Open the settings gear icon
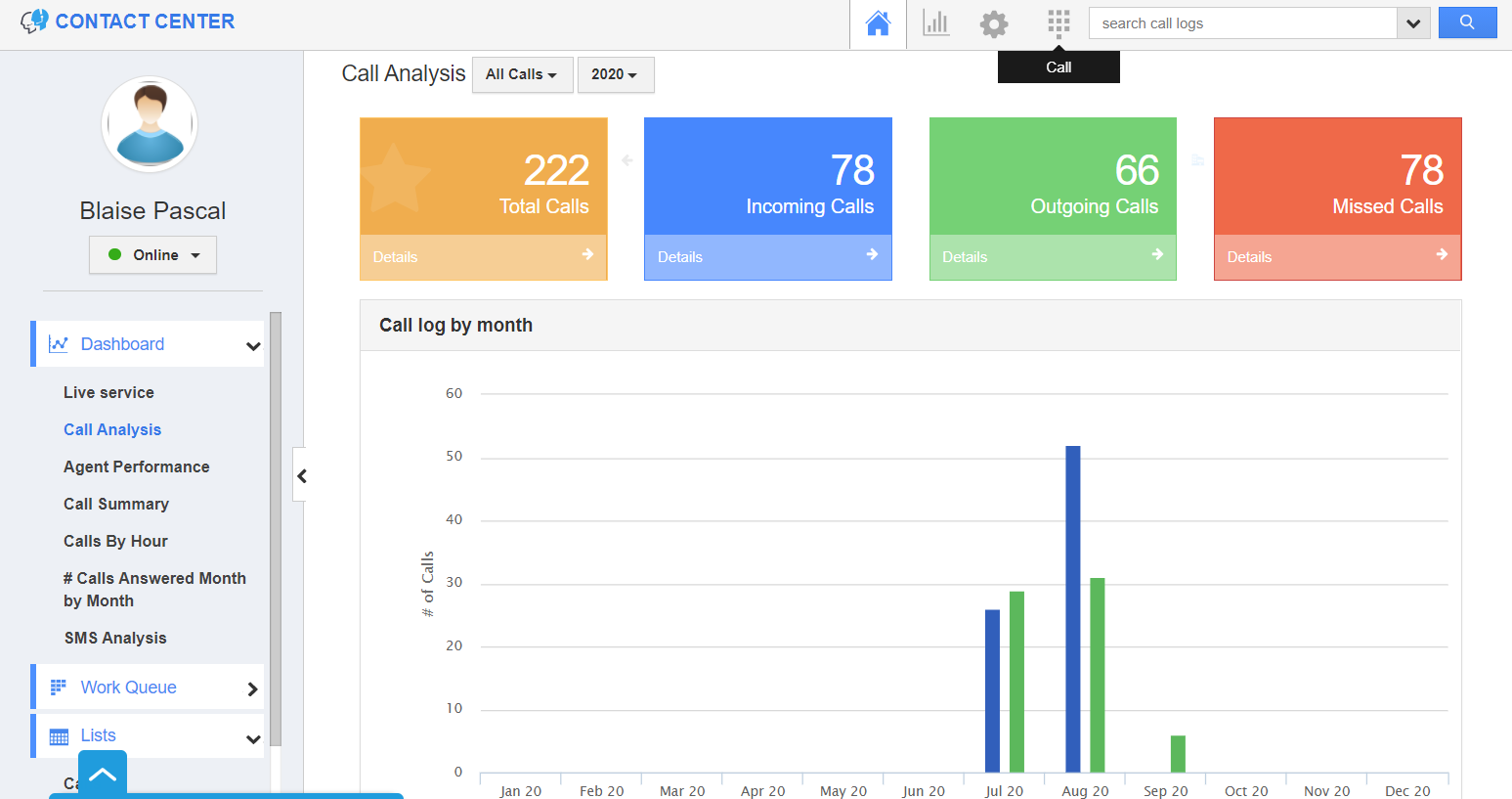Screen dimensions: 1512x799 [993, 23]
